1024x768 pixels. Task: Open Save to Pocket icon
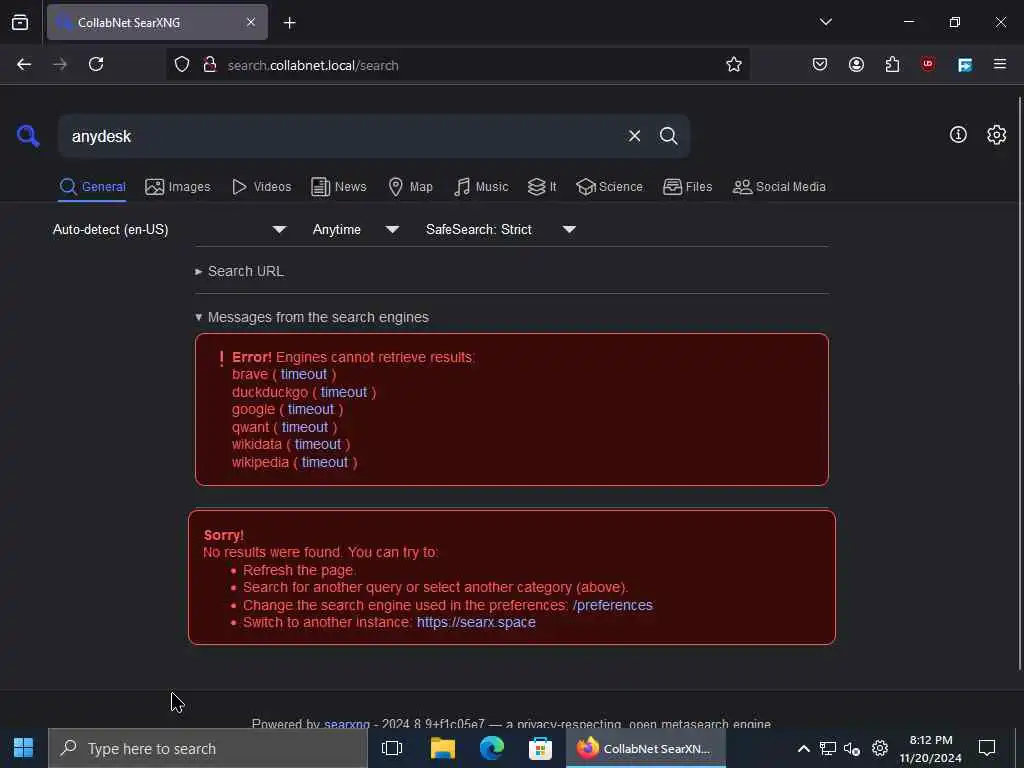pos(820,65)
